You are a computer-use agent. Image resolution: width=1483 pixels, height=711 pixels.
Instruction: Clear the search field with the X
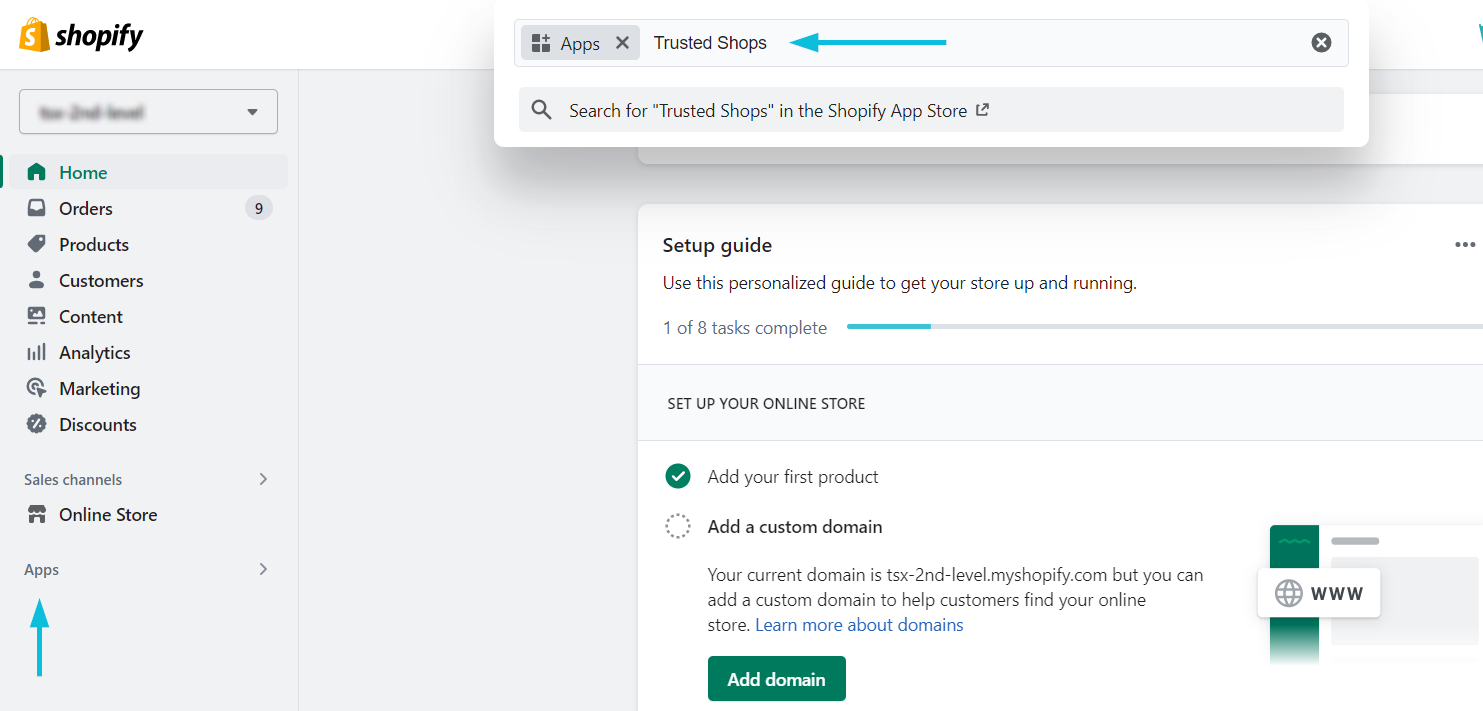pos(1322,43)
